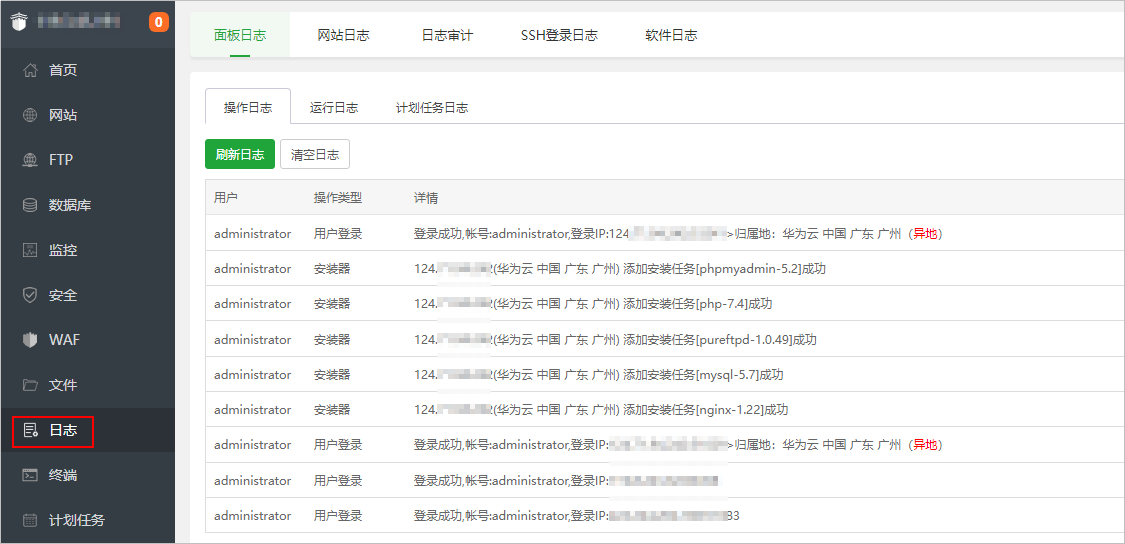Switch to the 日志审计 tab
1125x544 pixels.
447,35
